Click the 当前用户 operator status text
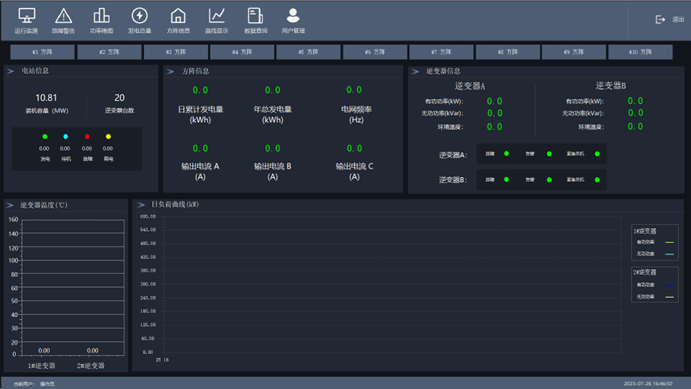 click(x=34, y=384)
